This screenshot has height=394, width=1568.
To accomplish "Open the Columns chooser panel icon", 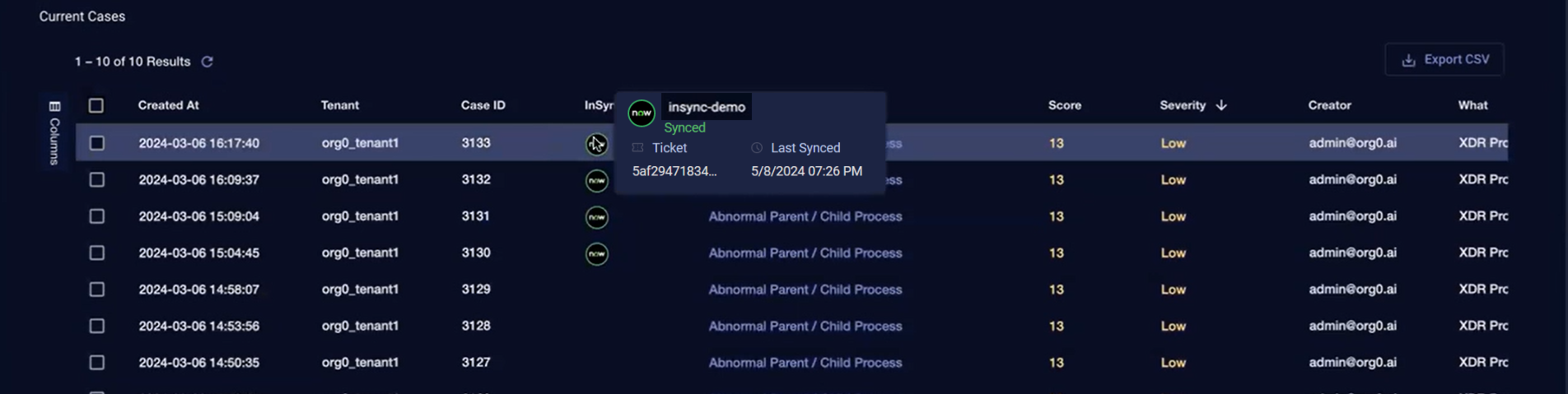I will pyautogui.click(x=54, y=106).
